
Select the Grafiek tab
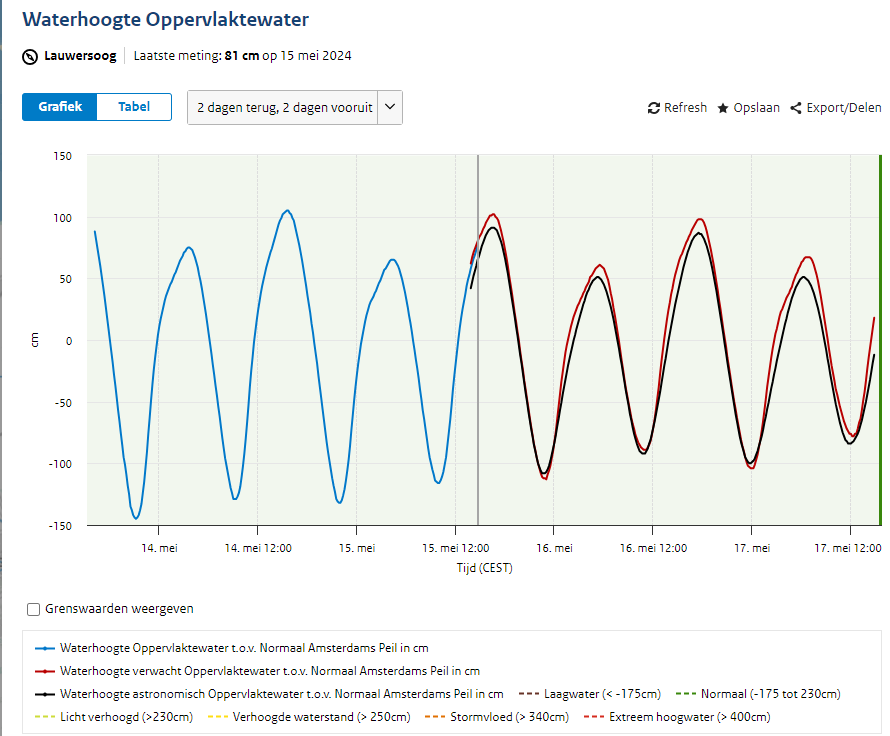[60, 107]
